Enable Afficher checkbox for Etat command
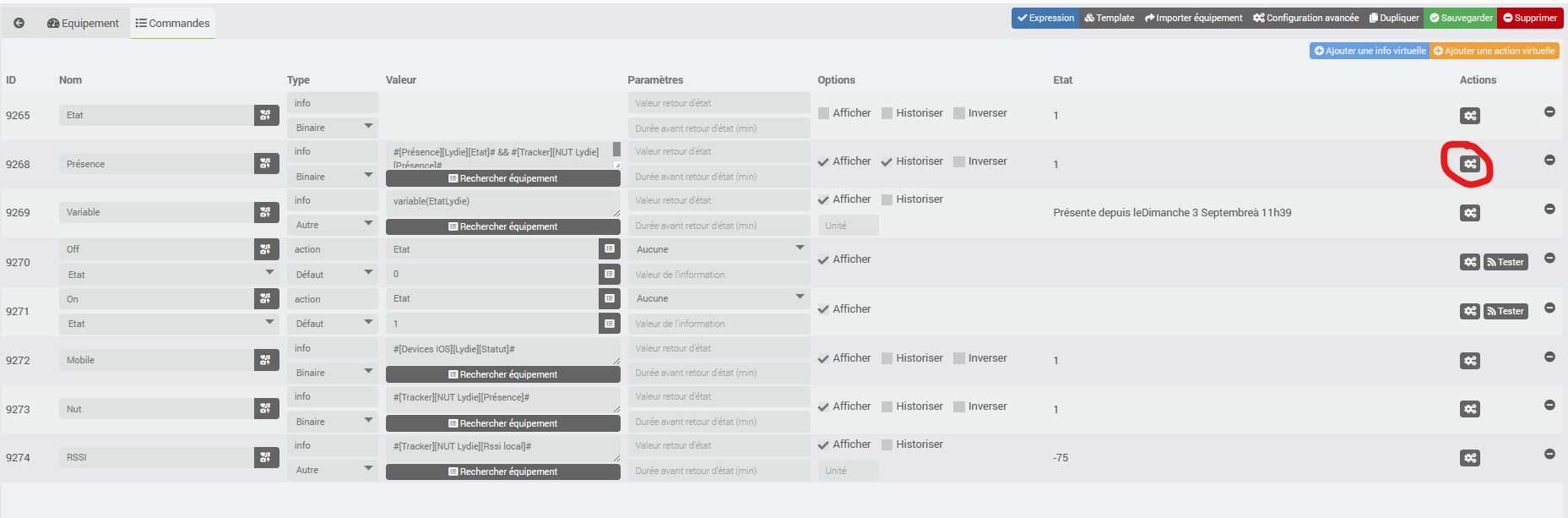This screenshot has height=518, width=1568. [x=824, y=113]
